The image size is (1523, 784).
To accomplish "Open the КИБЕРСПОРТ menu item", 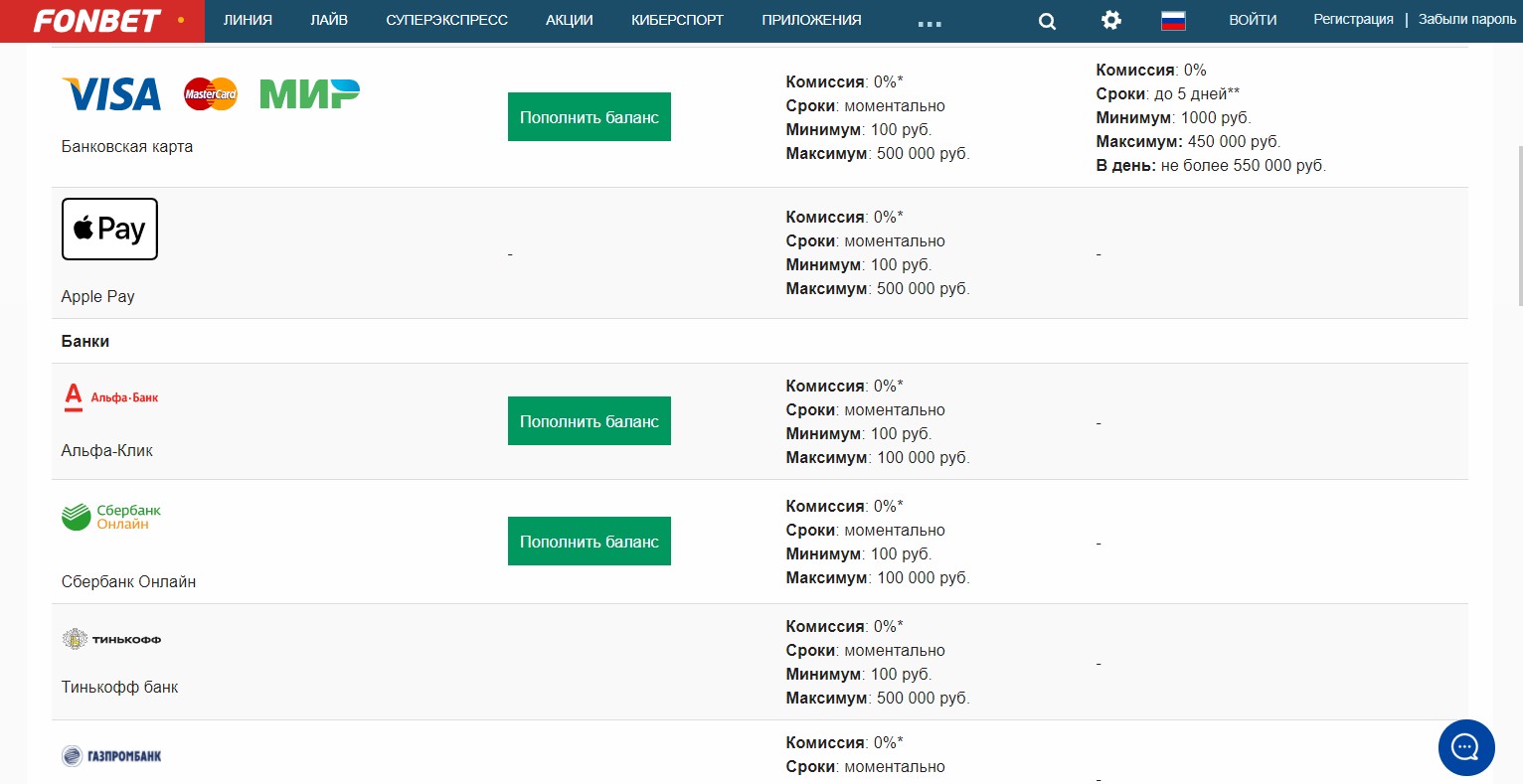I will click(677, 20).
